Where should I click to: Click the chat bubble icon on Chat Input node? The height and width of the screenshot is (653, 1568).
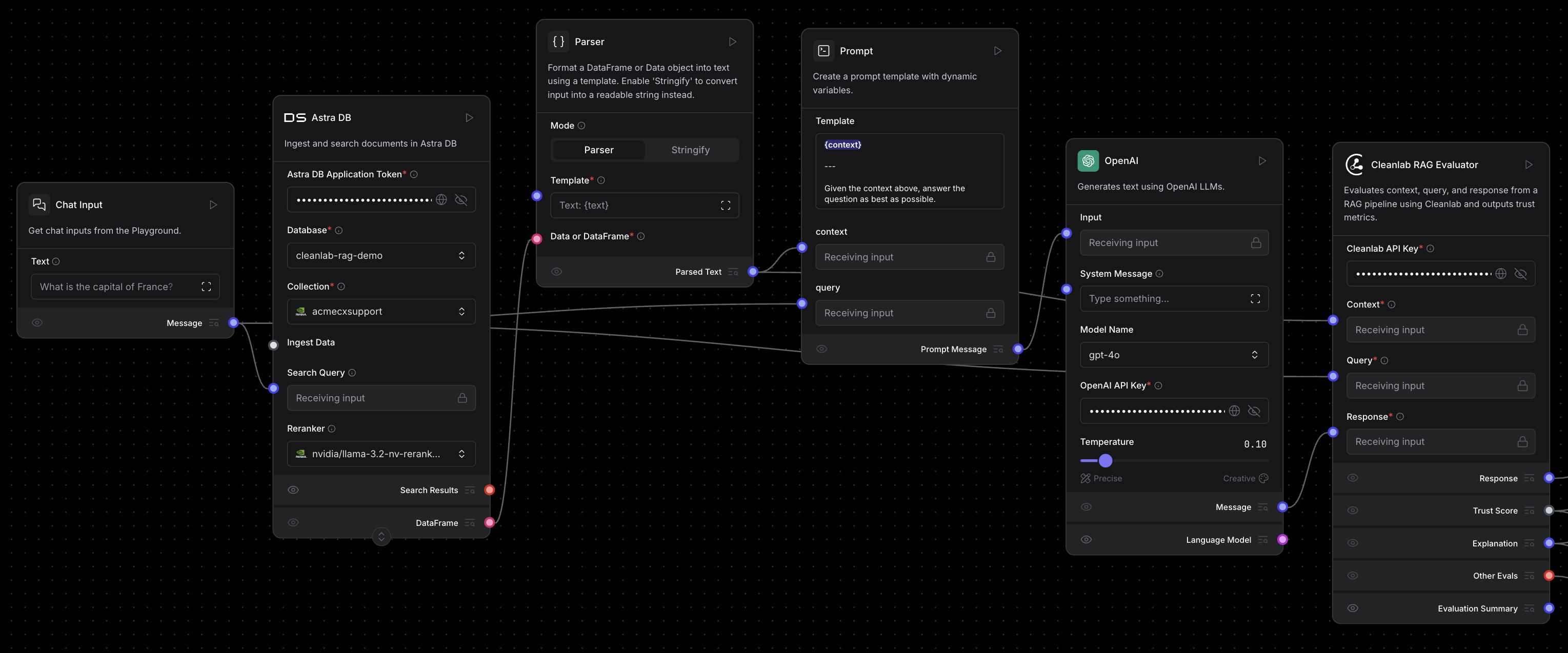(39, 205)
